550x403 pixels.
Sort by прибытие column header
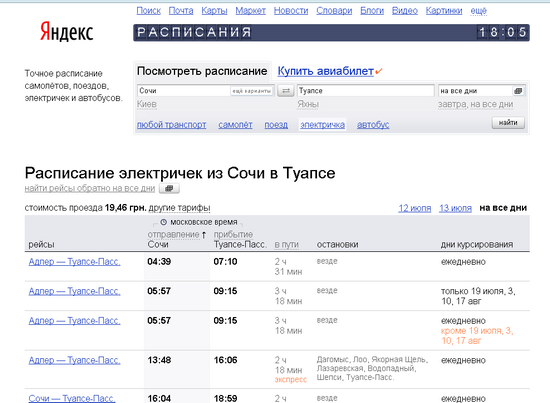pyautogui.click(x=233, y=234)
